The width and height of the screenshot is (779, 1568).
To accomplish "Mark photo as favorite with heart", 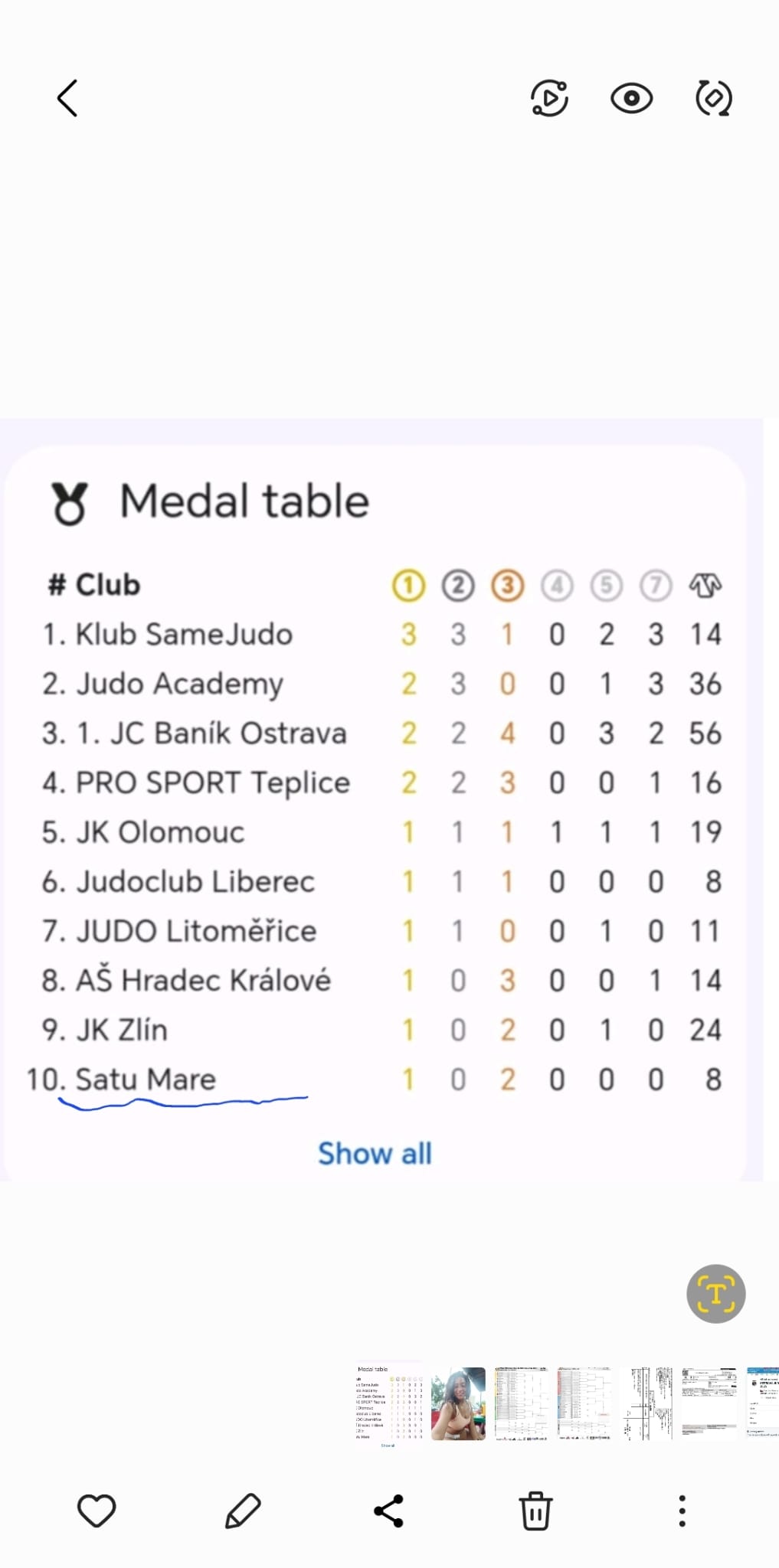I will pos(97,1511).
